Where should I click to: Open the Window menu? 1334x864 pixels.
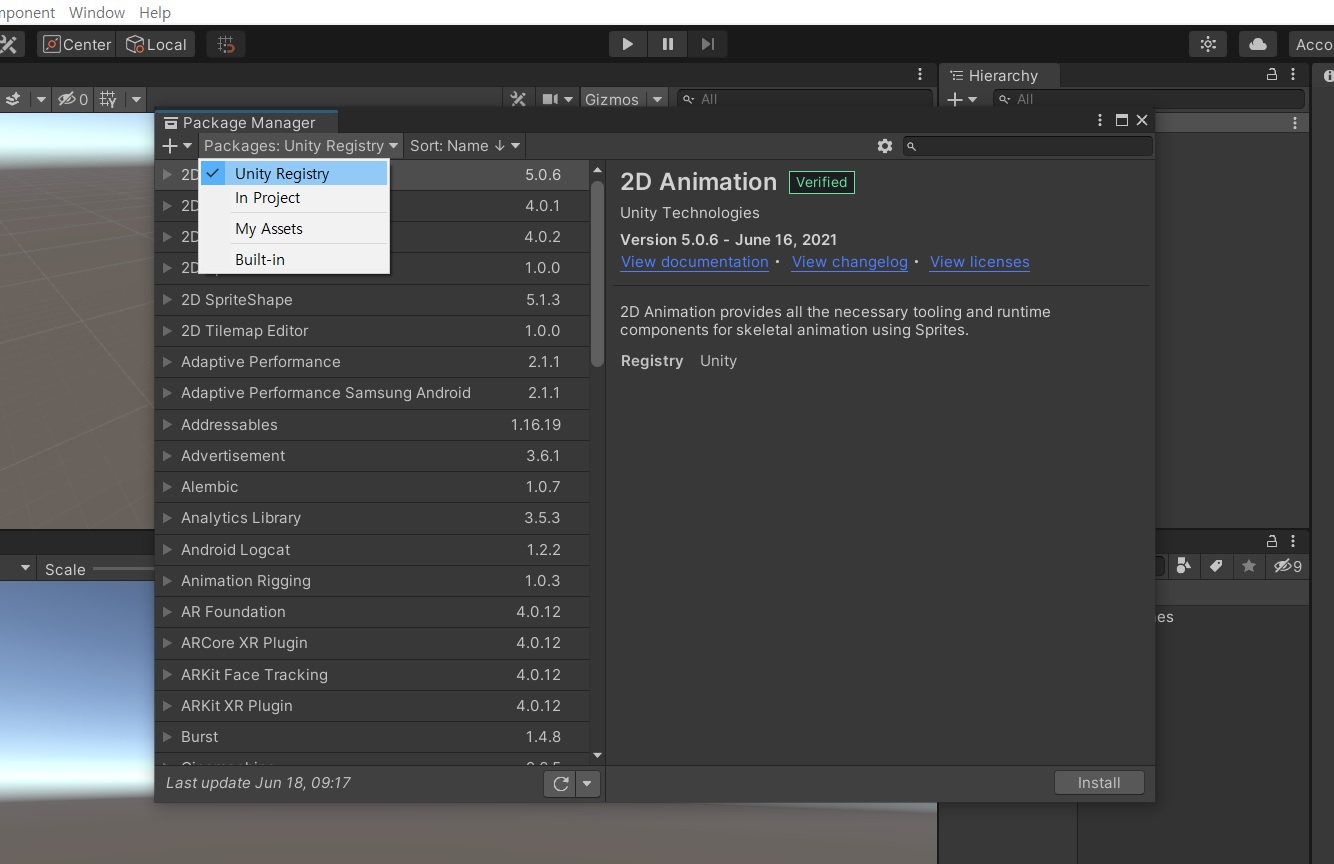pos(97,12)
